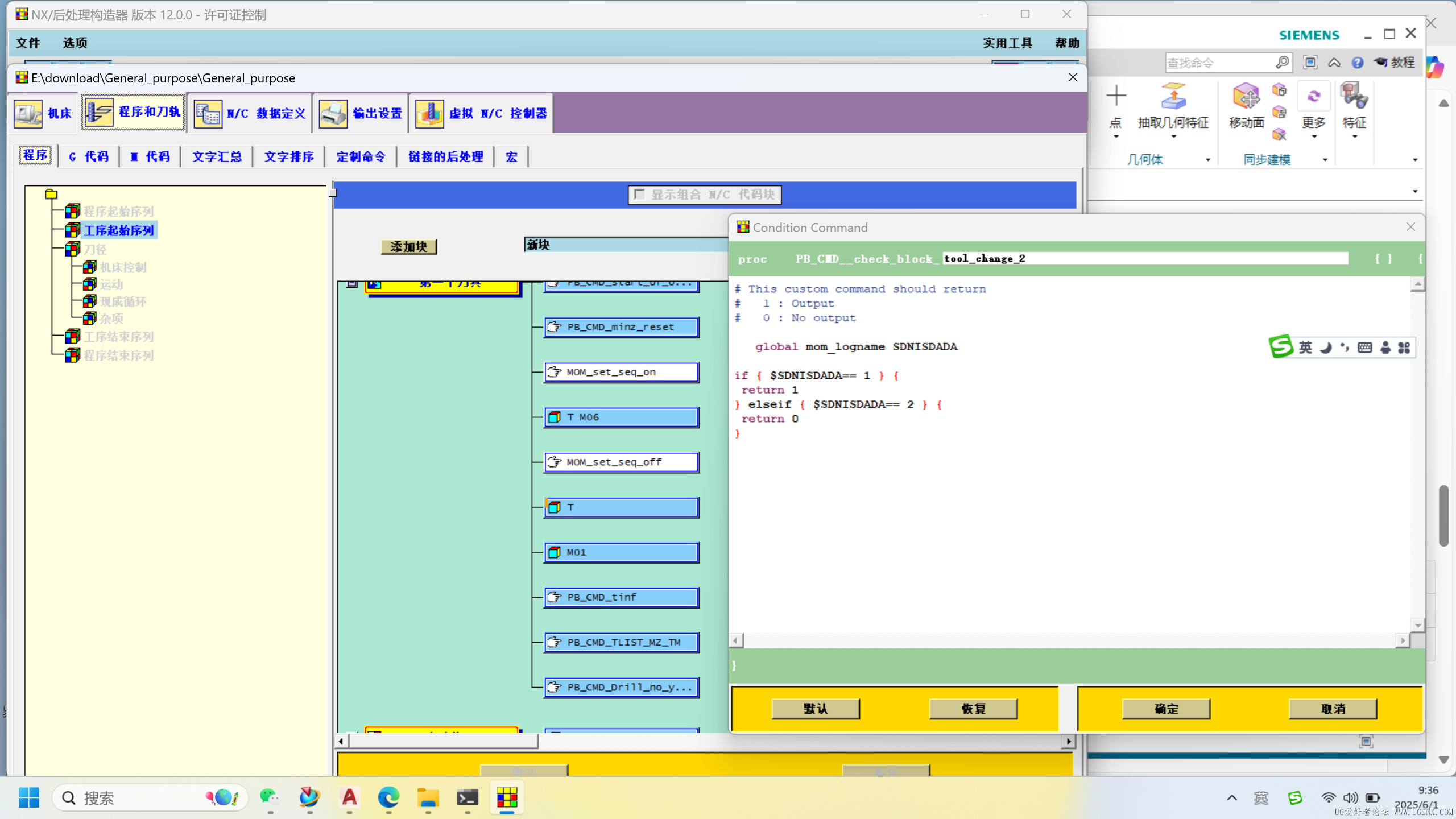Open the 帮助 menu
Viewport: 1456px width, 819px height.
tap(1067, 43)
